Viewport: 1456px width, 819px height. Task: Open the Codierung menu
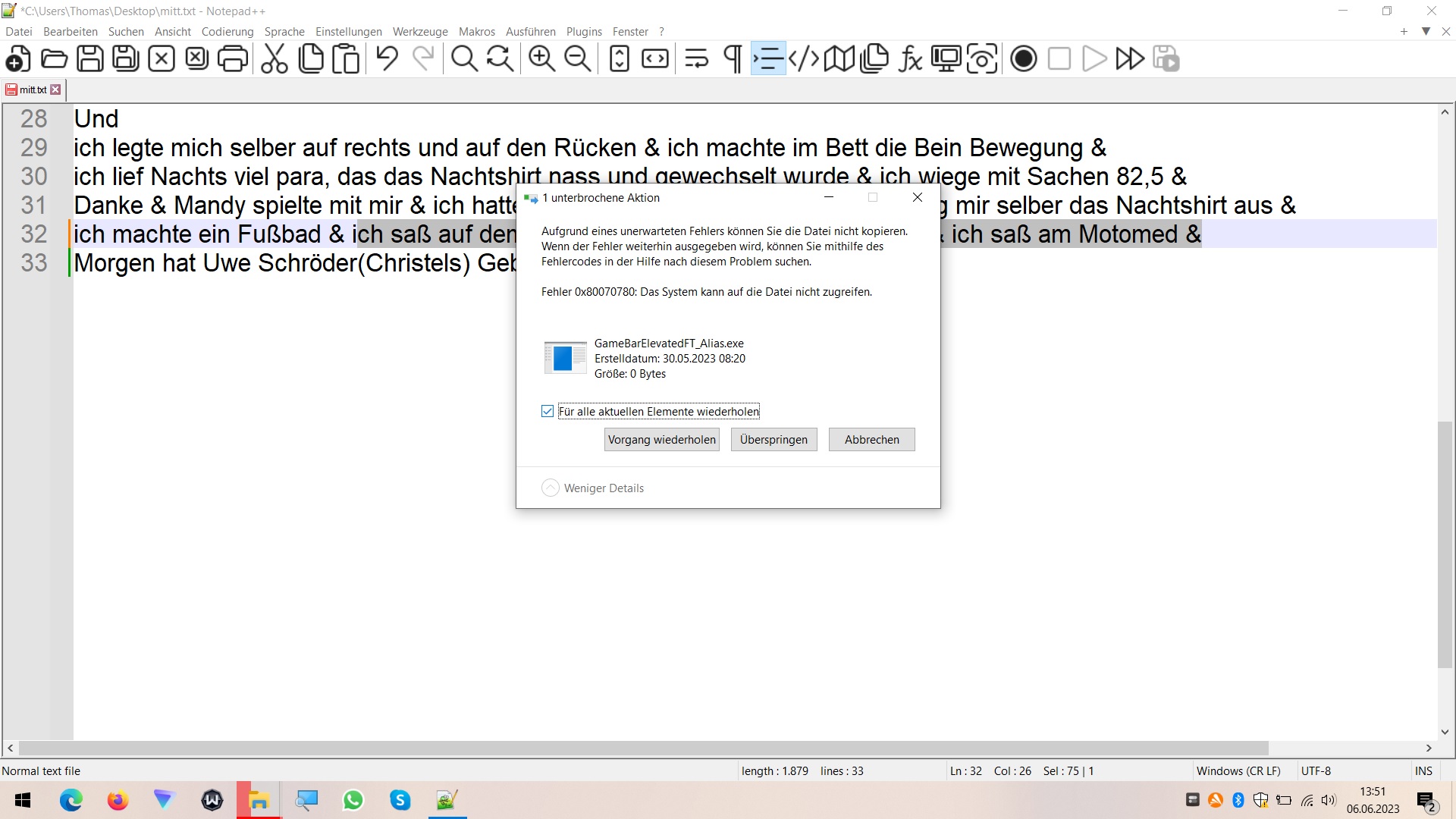pos(227,32)
